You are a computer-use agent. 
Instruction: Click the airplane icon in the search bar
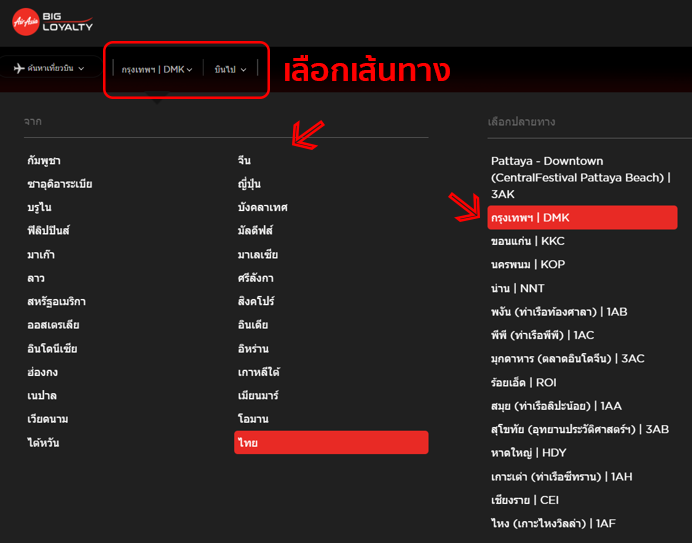[19, 69]
